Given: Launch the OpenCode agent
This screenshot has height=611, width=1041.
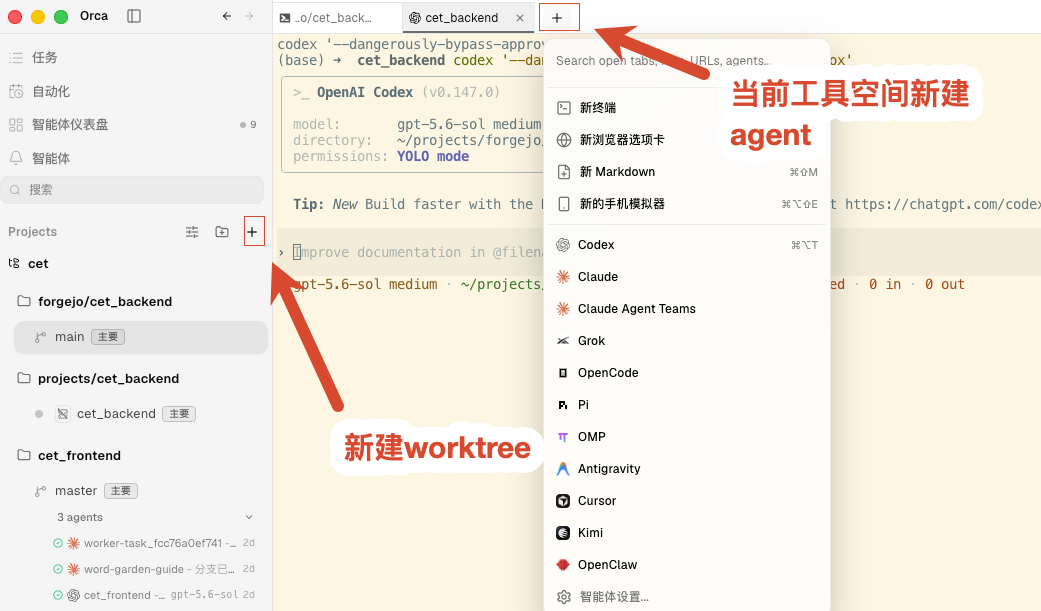Looking at the screenshot, I should [x=687, y=373].
